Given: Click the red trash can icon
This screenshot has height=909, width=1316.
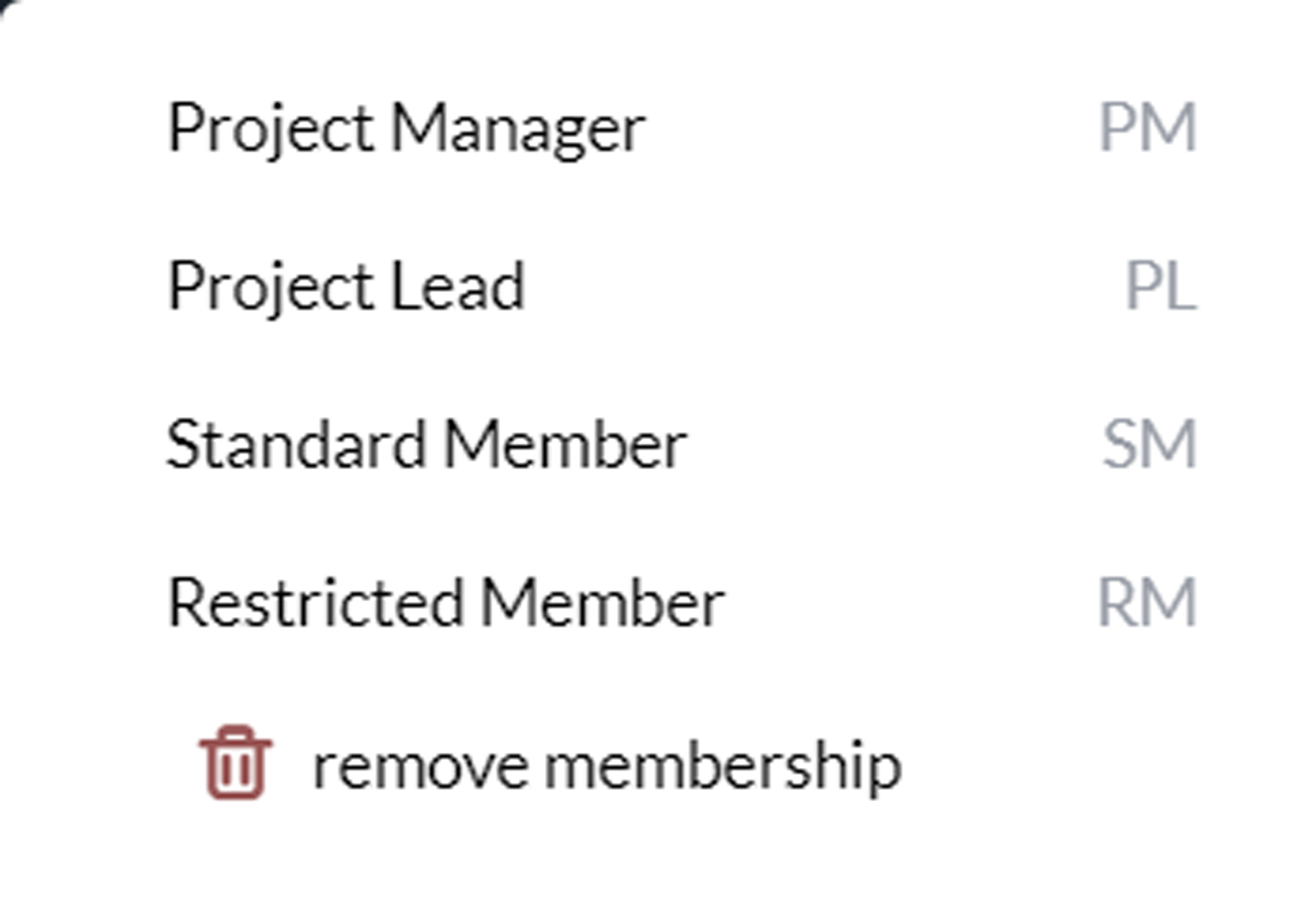Looking at the screenshot, I should [236, 762].
